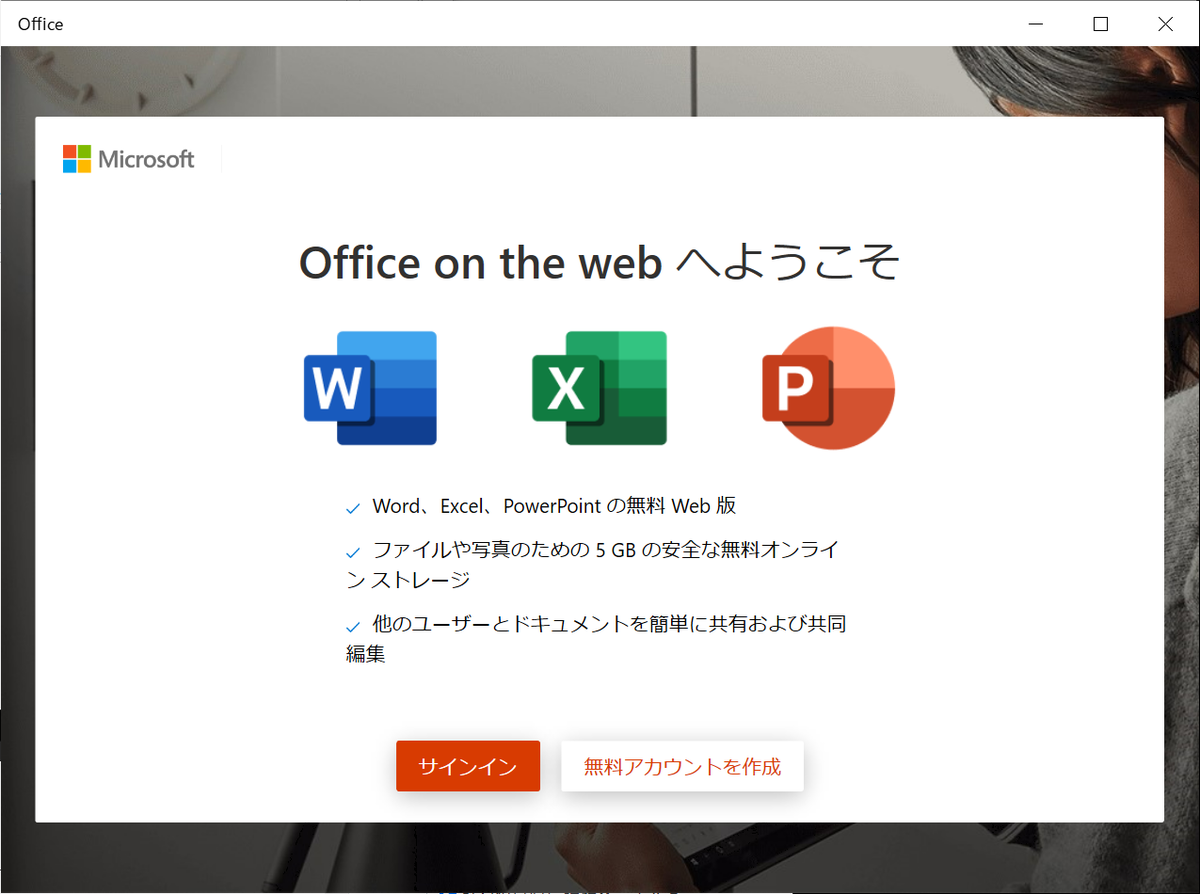Click the Microsoft wordmark text
Viewport: 1200px width, 894px height.
(145, 159)
